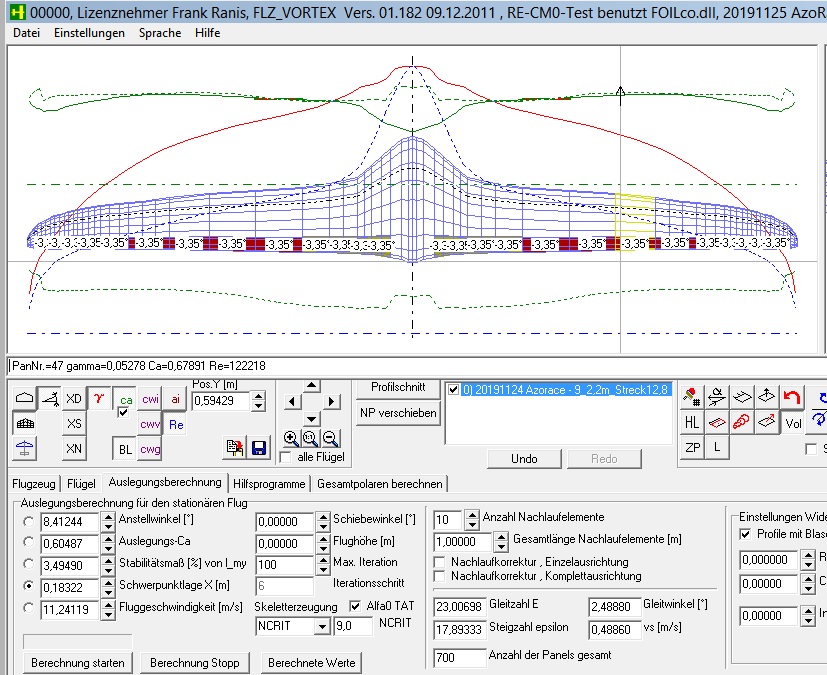Click the zoom in magnifier icon

pos(290,438)
